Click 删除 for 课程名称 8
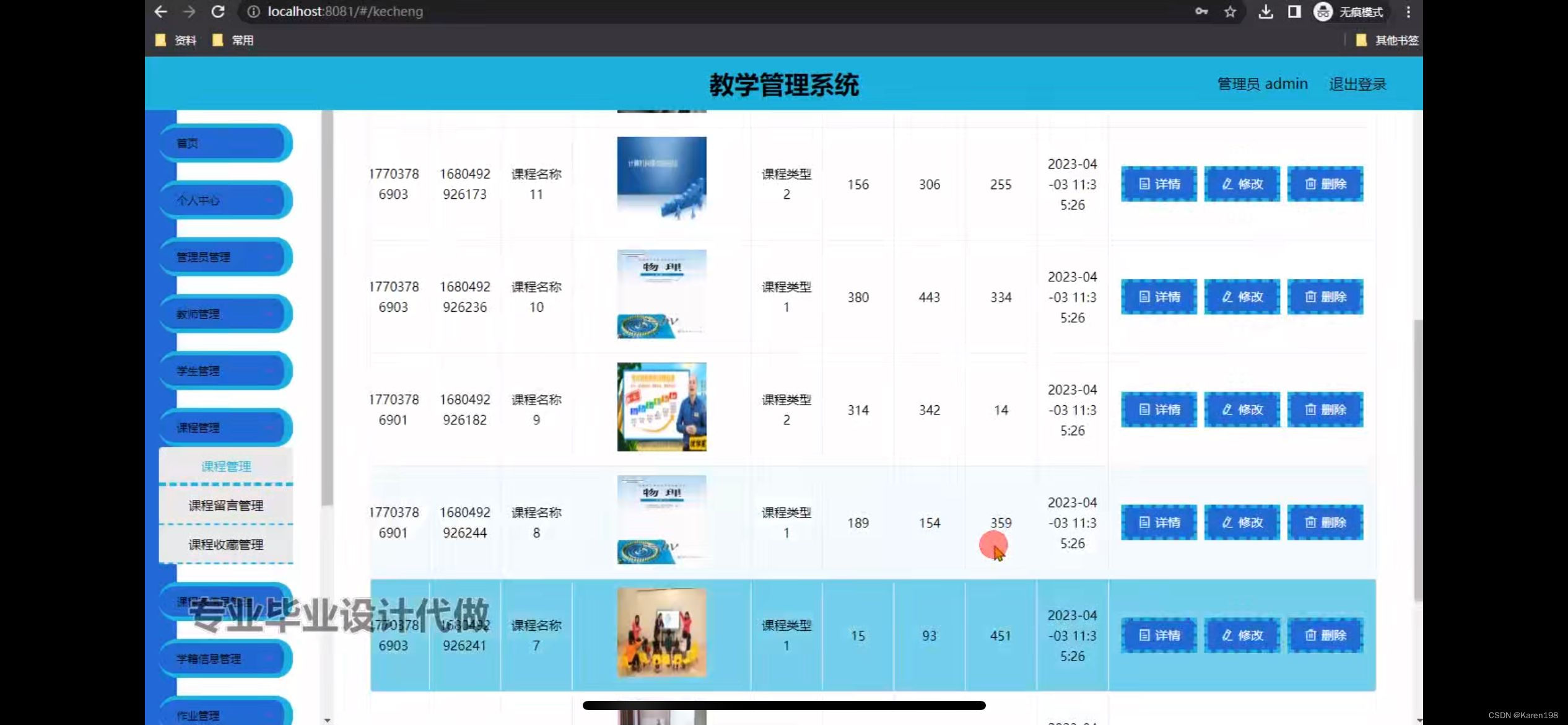This screenshot has width=1568, height=725. click(x=1325, y=522)
